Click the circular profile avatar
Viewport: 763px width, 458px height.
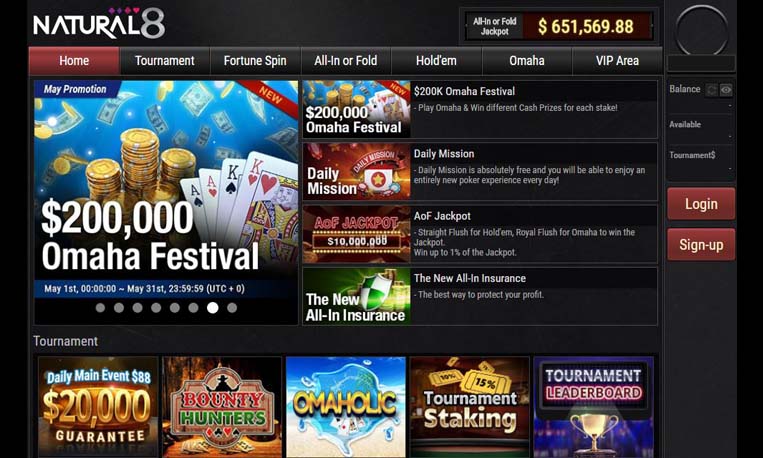(x=701, y=30)
